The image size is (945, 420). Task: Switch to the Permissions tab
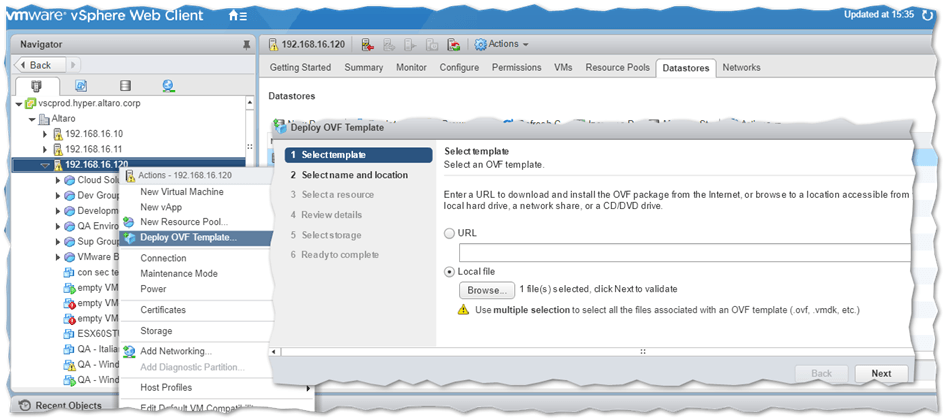click(516, 67)
